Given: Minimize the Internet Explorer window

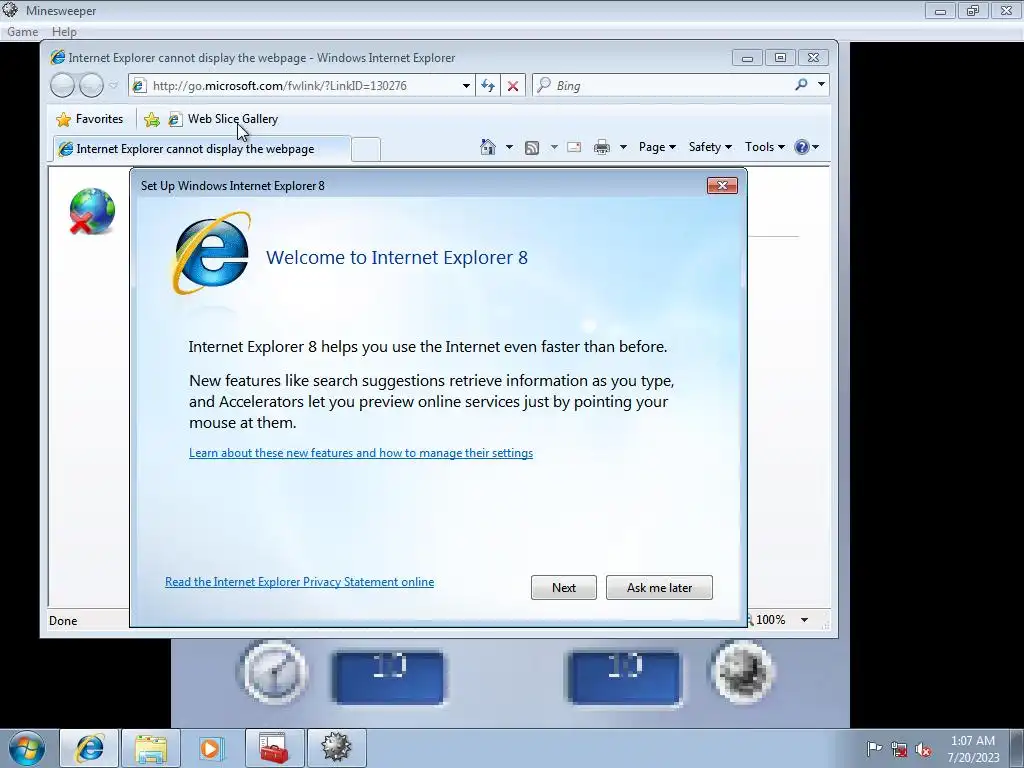Looking at the screenshot, I should point(748,58).
